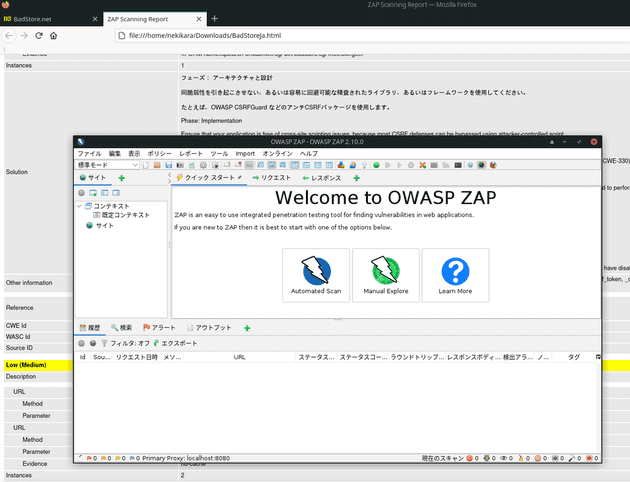Sort history by リクエスト日時 column header
The image size is (630, 482).
point(137,357)
